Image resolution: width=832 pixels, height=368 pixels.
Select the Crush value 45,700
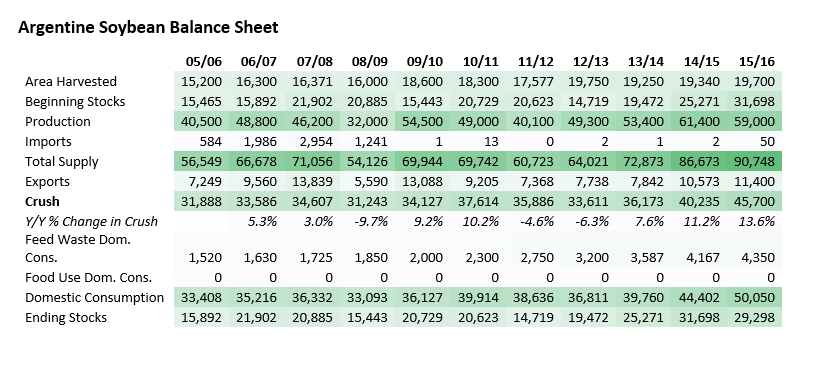[x=753, y=201]
